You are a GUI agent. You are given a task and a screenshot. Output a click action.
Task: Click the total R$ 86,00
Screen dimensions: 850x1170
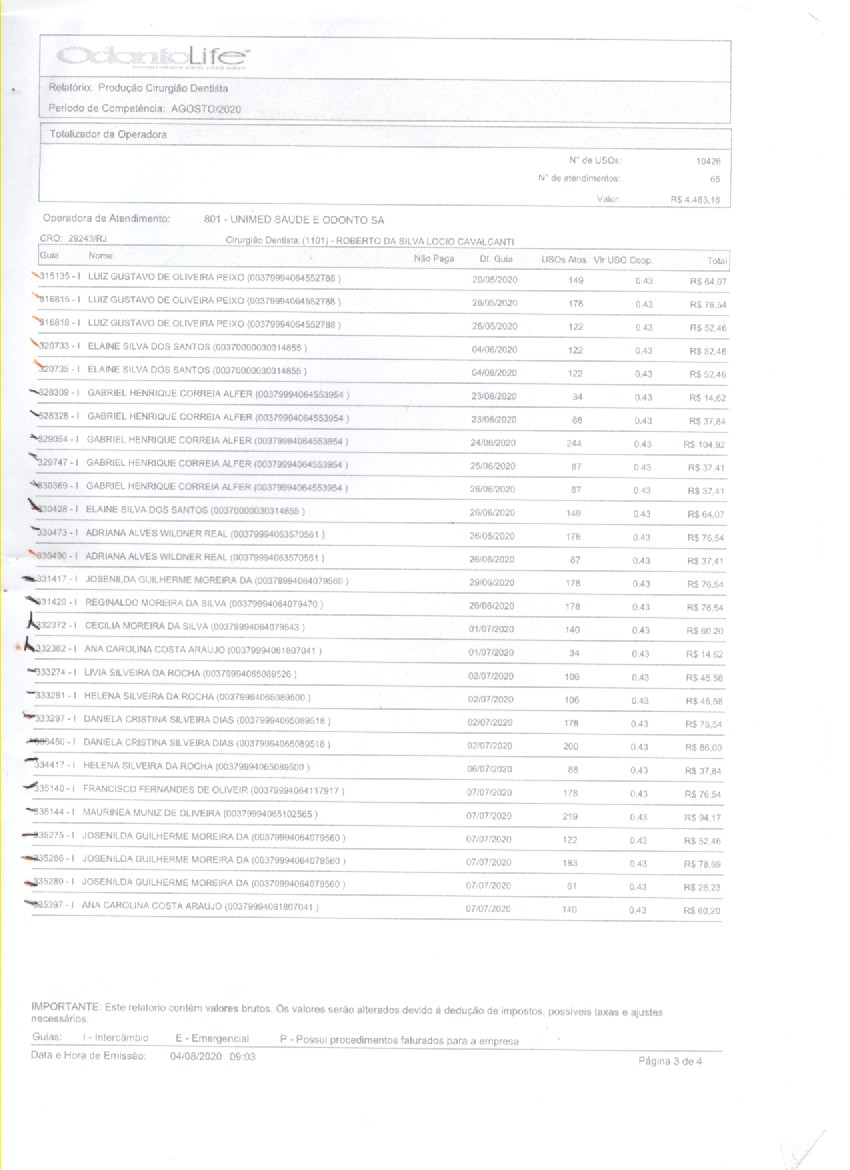704,747
